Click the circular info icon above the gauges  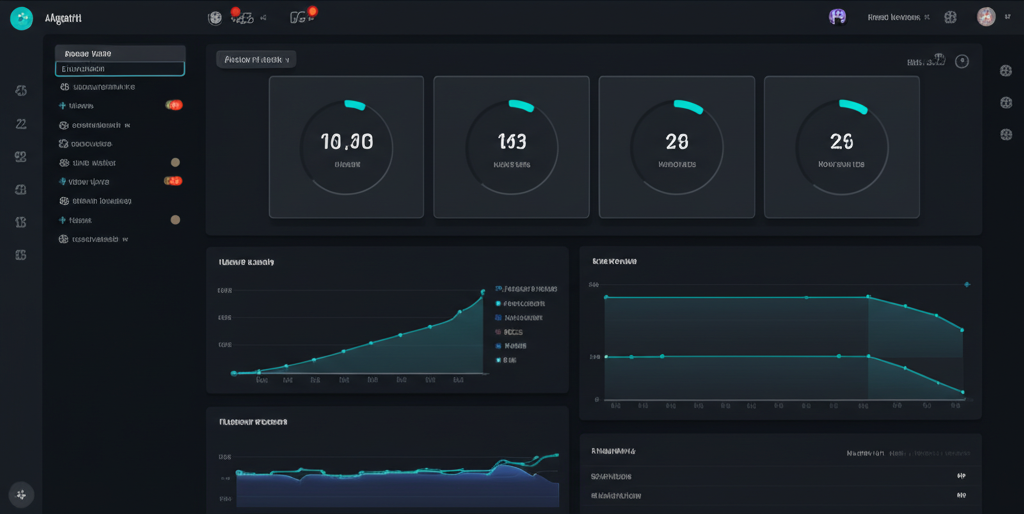pos(962,61)
